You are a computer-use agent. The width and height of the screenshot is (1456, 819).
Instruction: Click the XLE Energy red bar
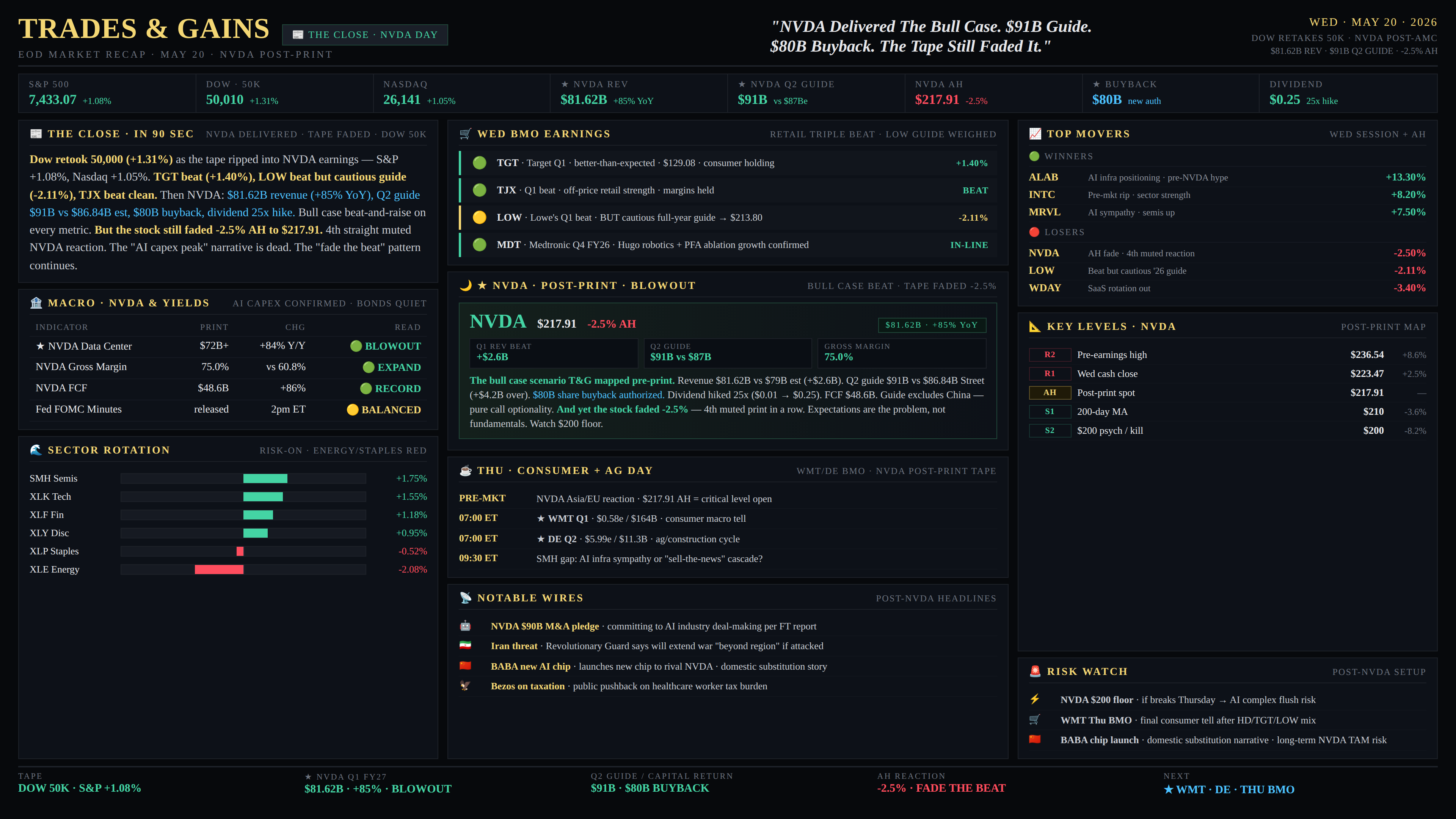coord(219,570)
